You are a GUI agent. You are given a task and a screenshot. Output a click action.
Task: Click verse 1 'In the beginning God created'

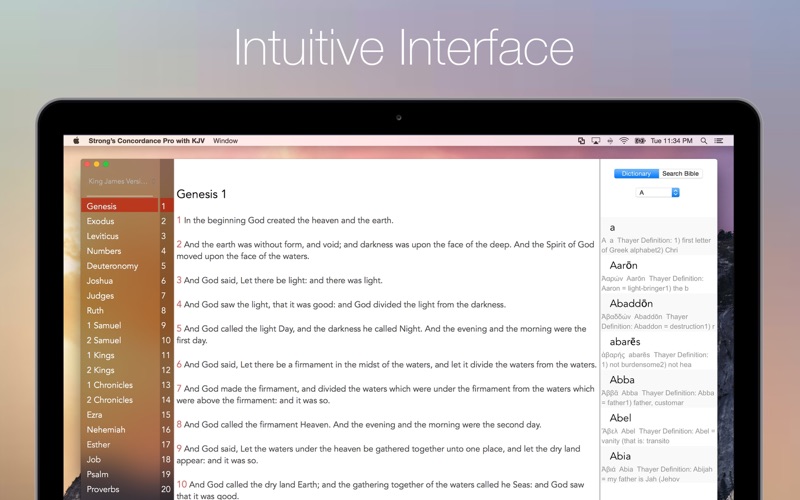285,220
